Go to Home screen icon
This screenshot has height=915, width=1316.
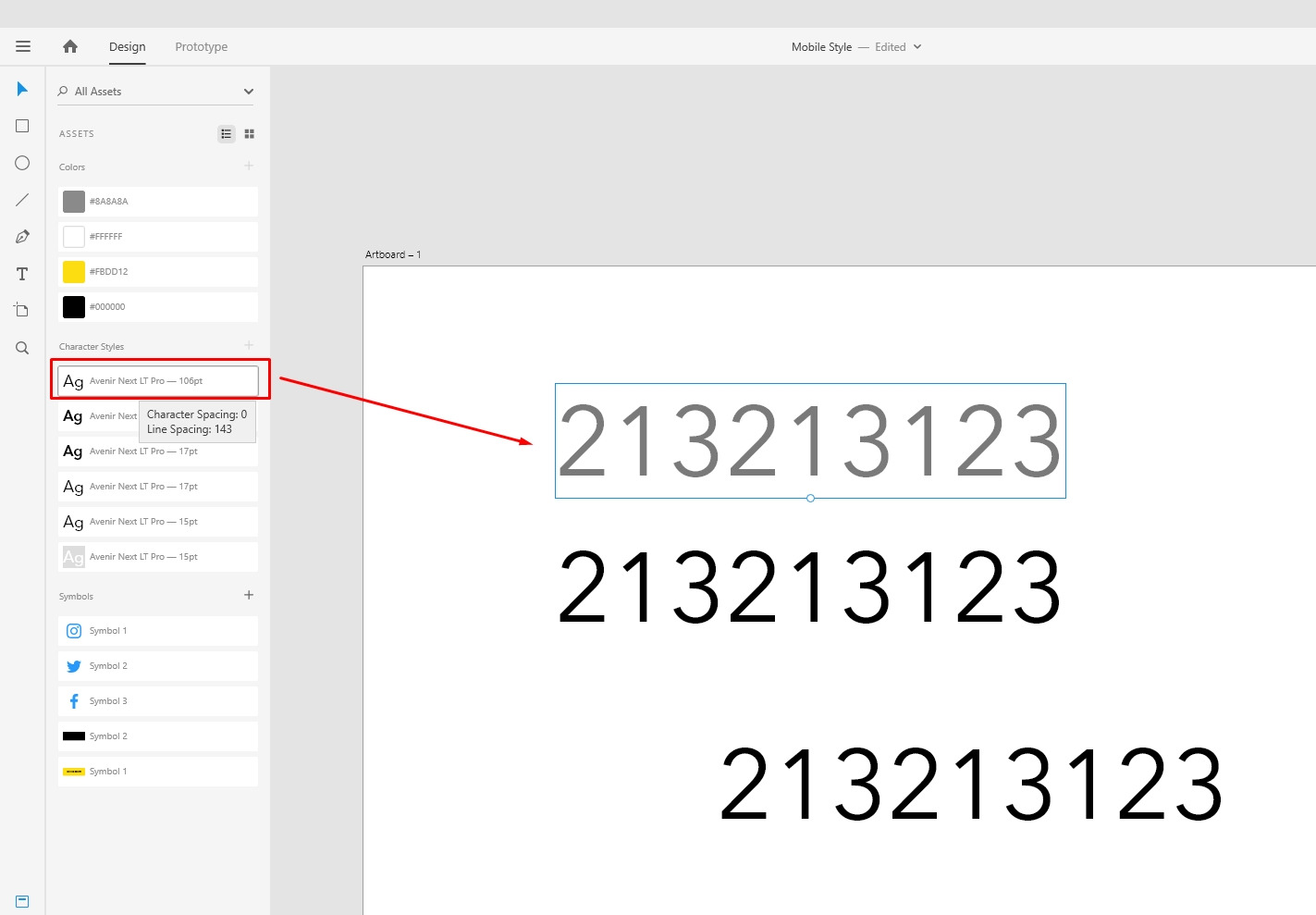70,46
